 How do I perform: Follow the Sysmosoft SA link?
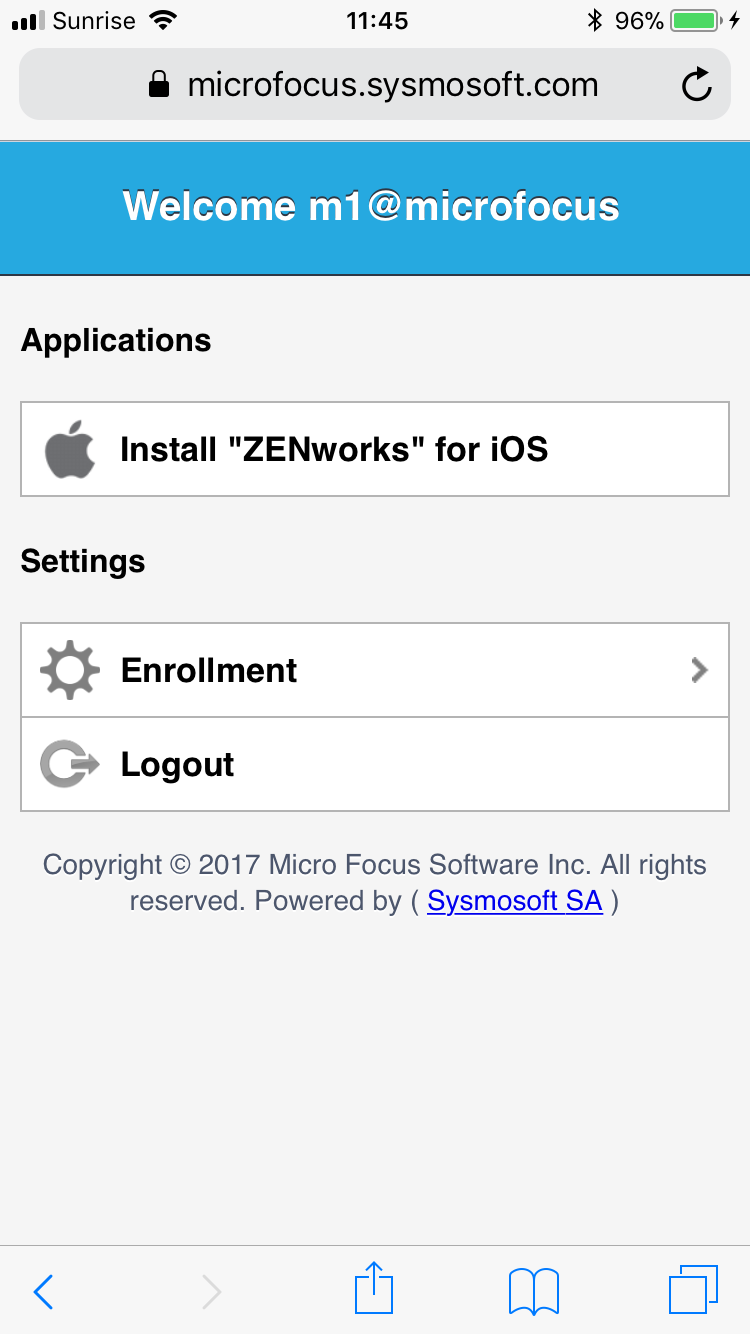(514, 901)
